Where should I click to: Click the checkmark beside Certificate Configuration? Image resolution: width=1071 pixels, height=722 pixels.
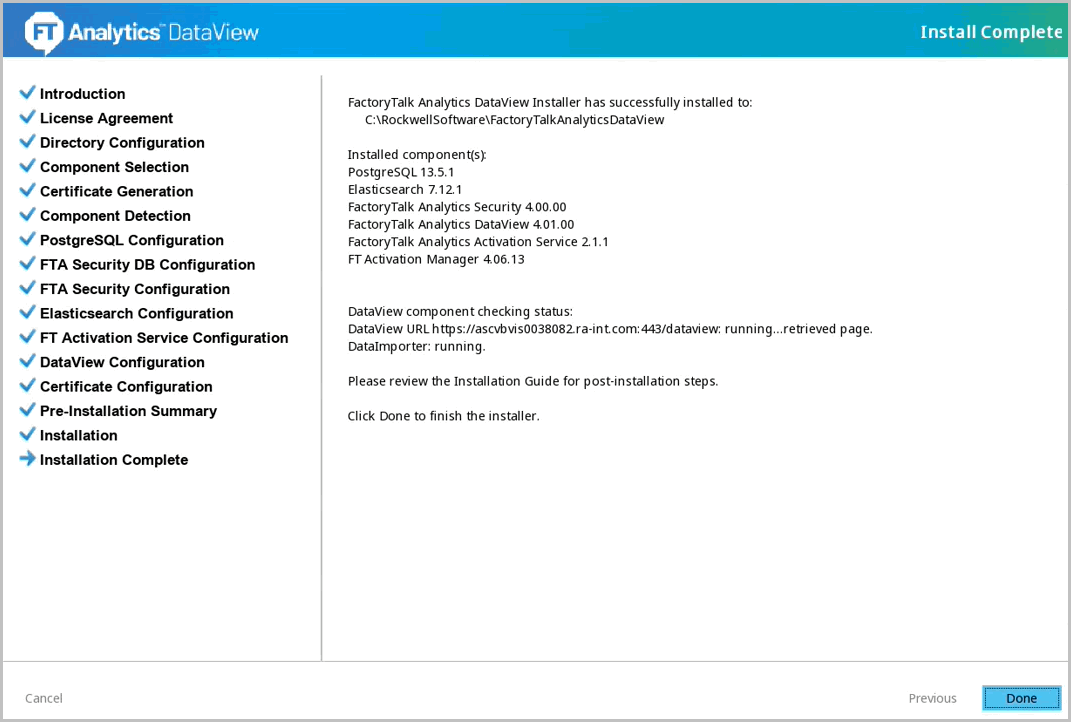tap(27, 386)
